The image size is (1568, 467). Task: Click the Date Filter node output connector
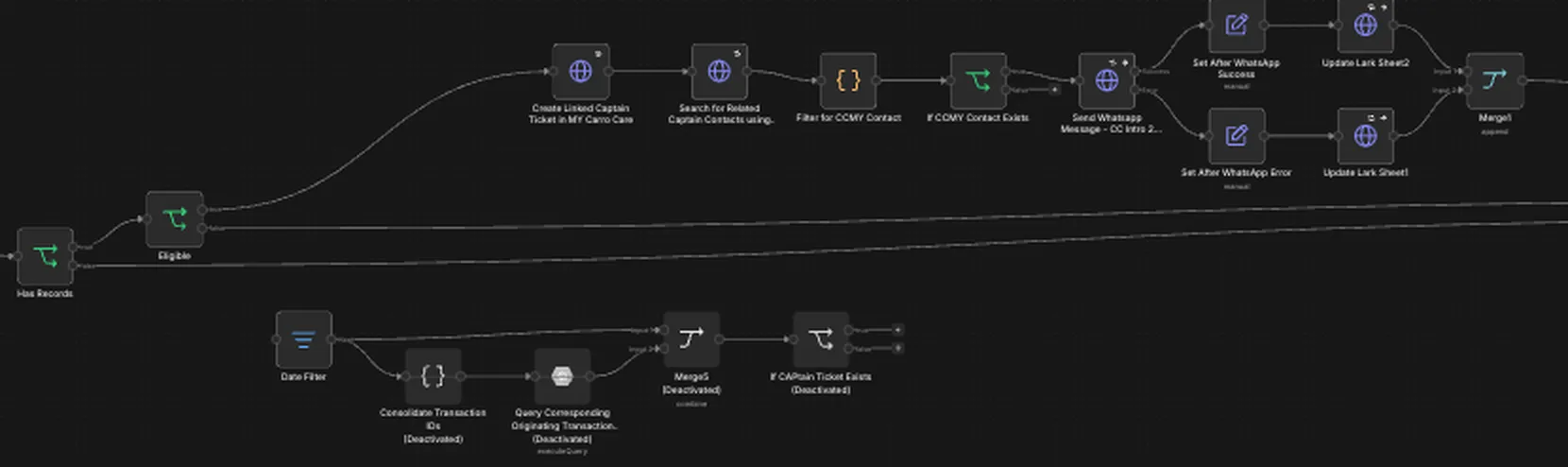332,339
